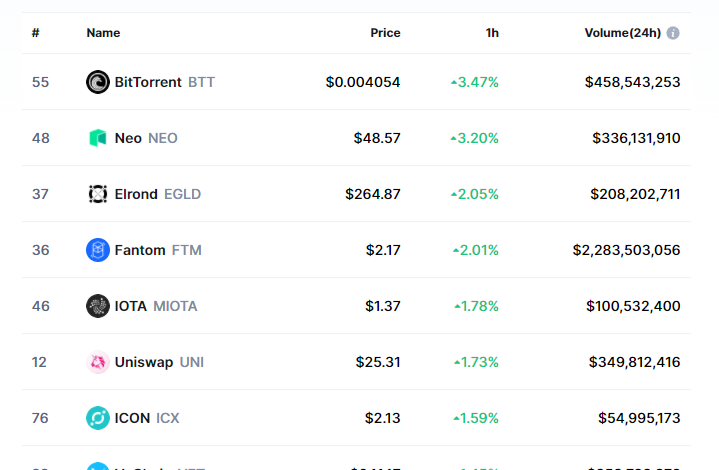
Task: Click the Neo green logo icon
Action: pyautogui.click(x=98, y=138)
